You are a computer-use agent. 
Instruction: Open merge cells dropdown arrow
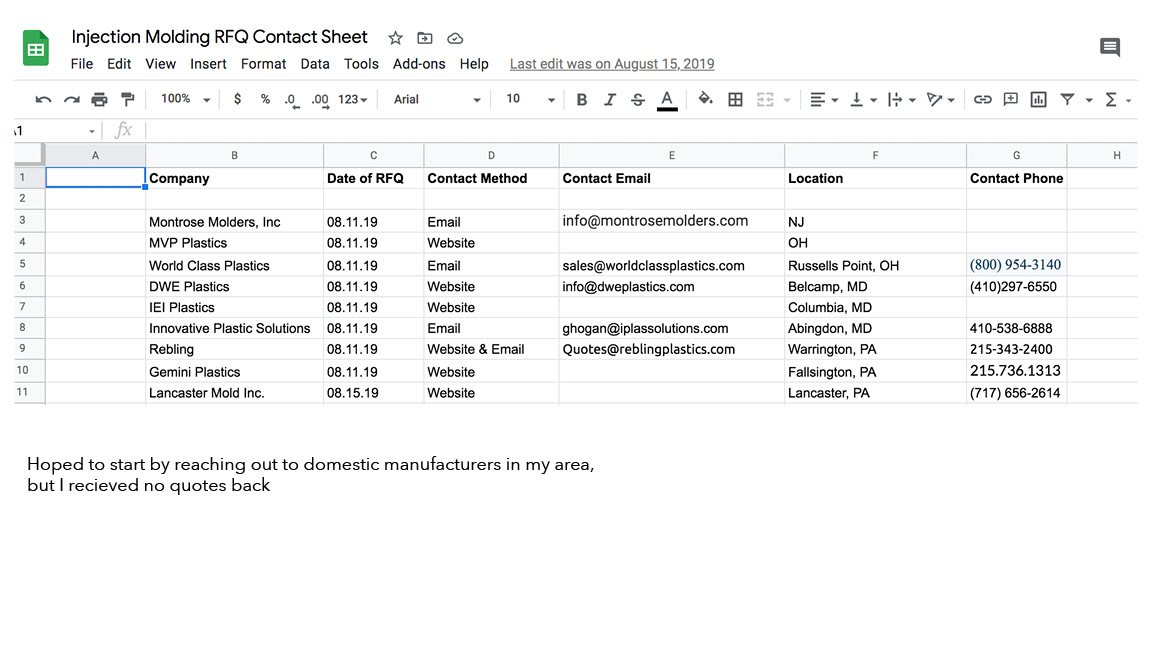(787, 100)
